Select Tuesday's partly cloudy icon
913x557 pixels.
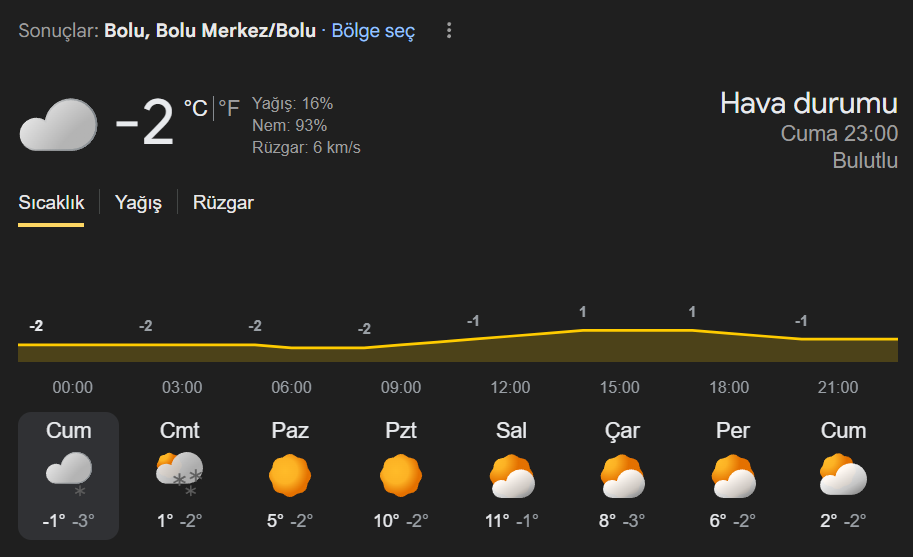point(511,476)
